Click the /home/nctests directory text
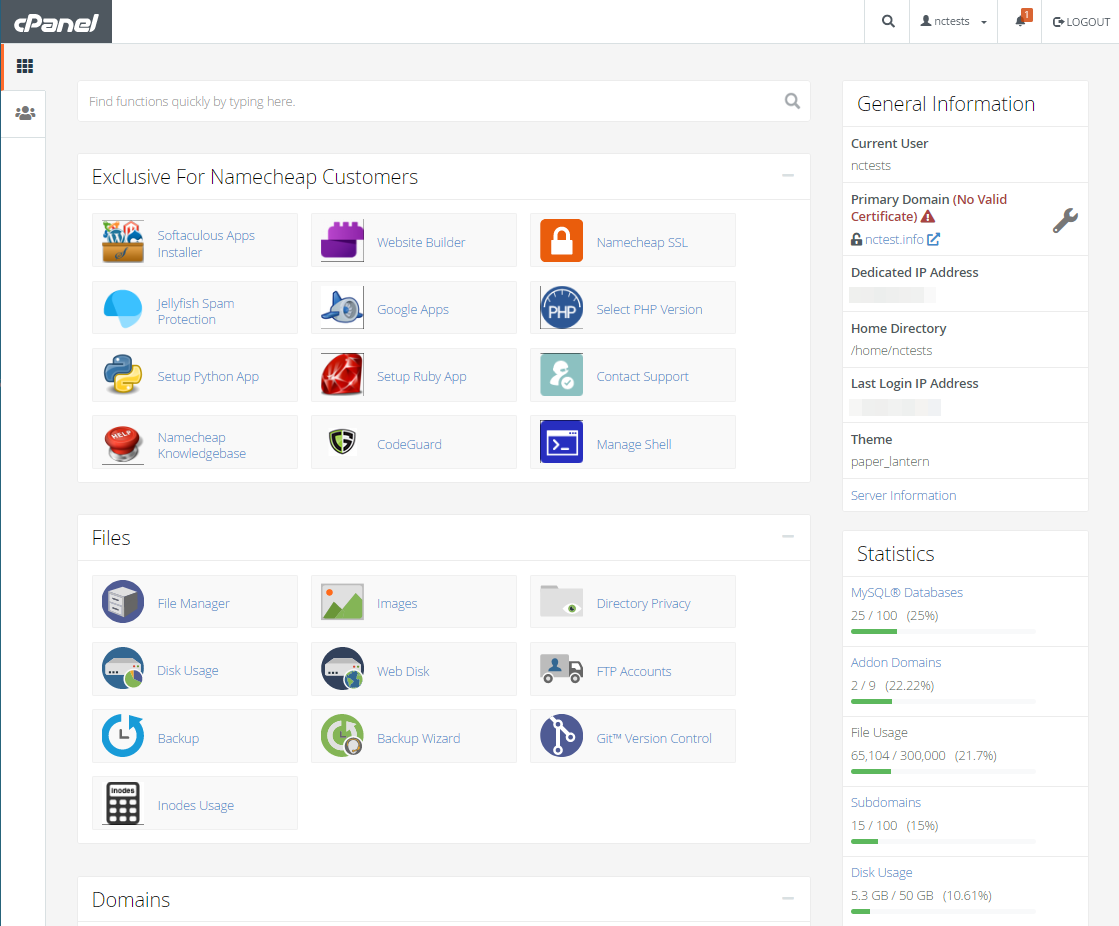 [x=891, y=350]
